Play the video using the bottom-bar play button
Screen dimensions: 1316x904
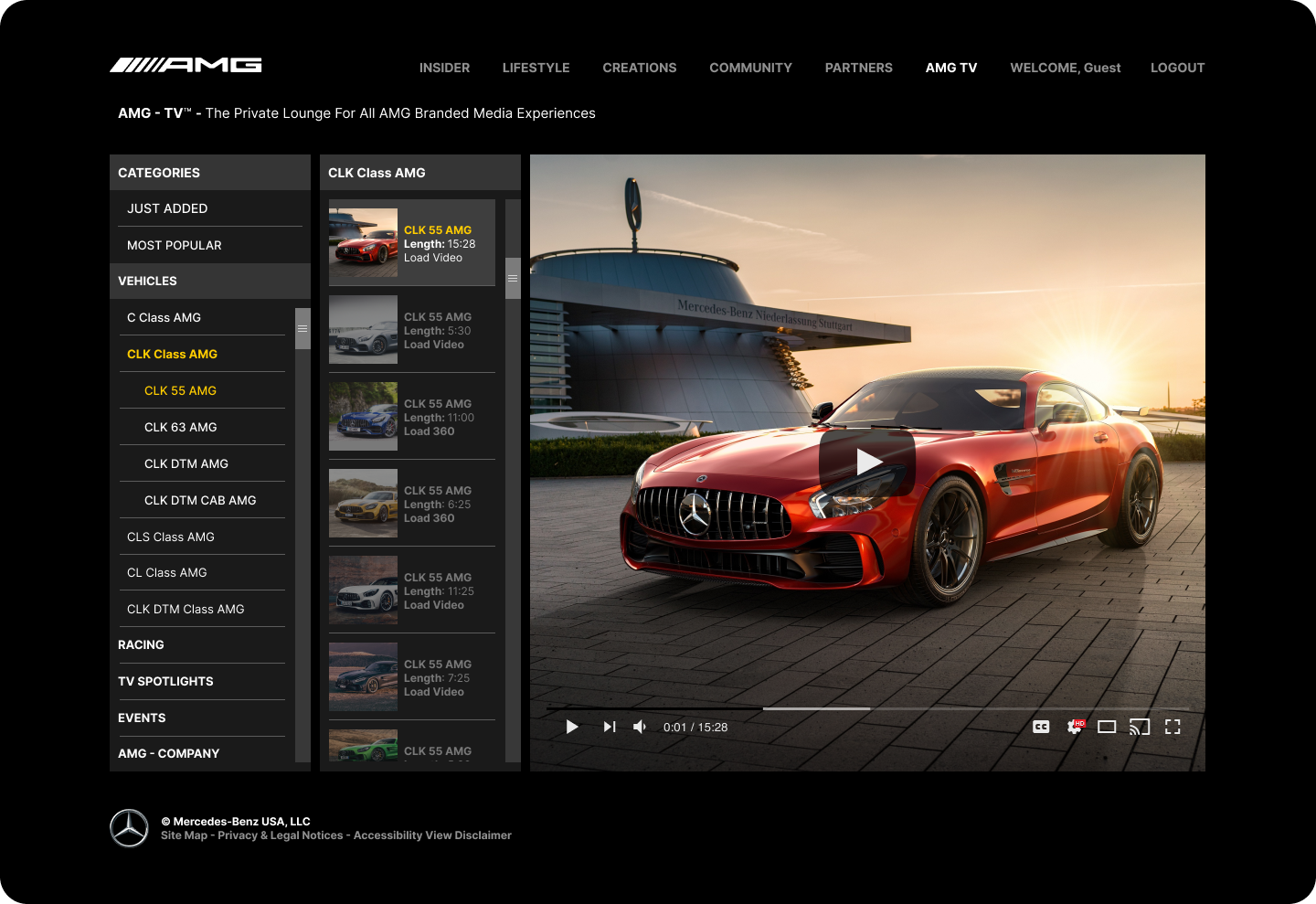pos(572,727)
